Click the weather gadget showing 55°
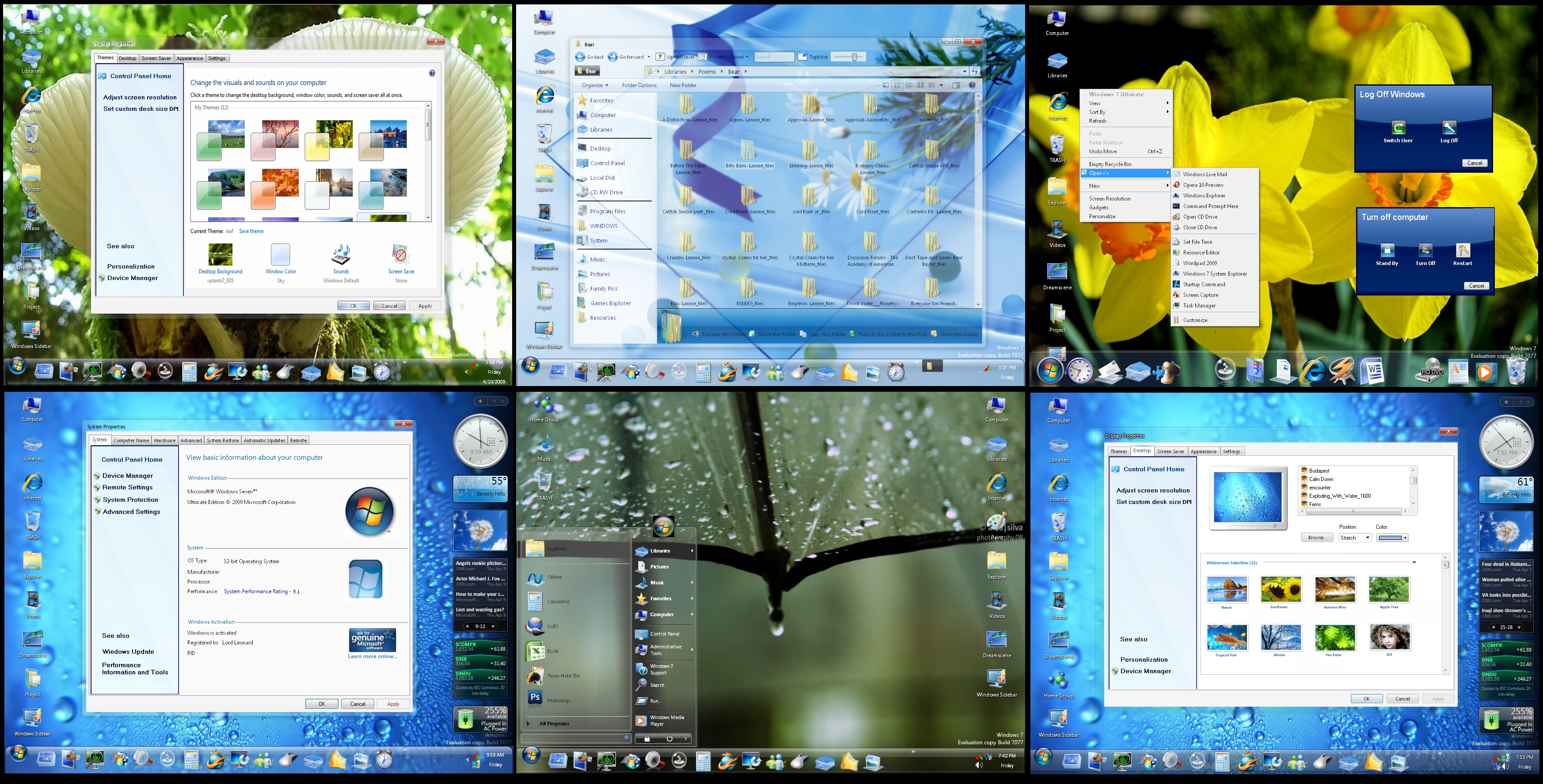This screenshot has width=1543, height=784. [480, 489]
